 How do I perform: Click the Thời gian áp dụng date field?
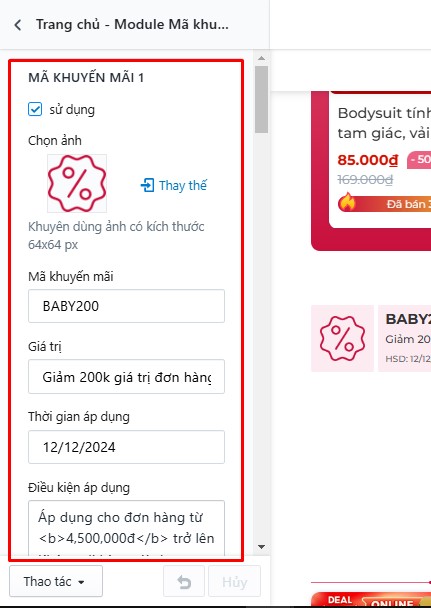pos(126,447)
